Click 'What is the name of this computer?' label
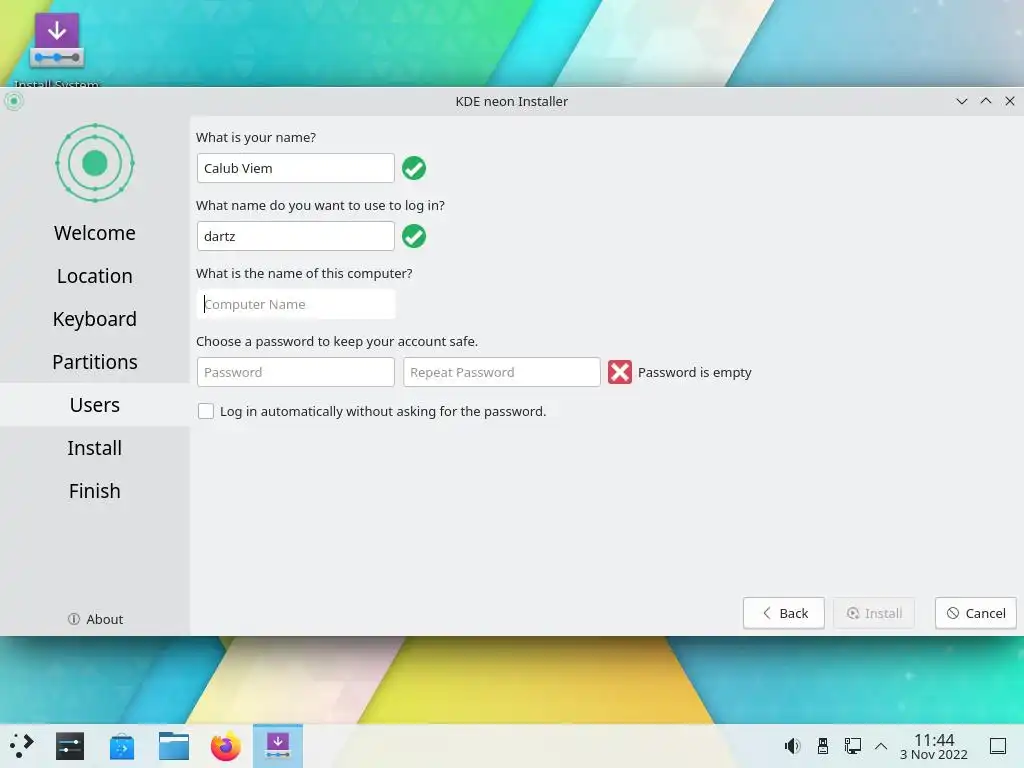 click(x=304, y=274)
